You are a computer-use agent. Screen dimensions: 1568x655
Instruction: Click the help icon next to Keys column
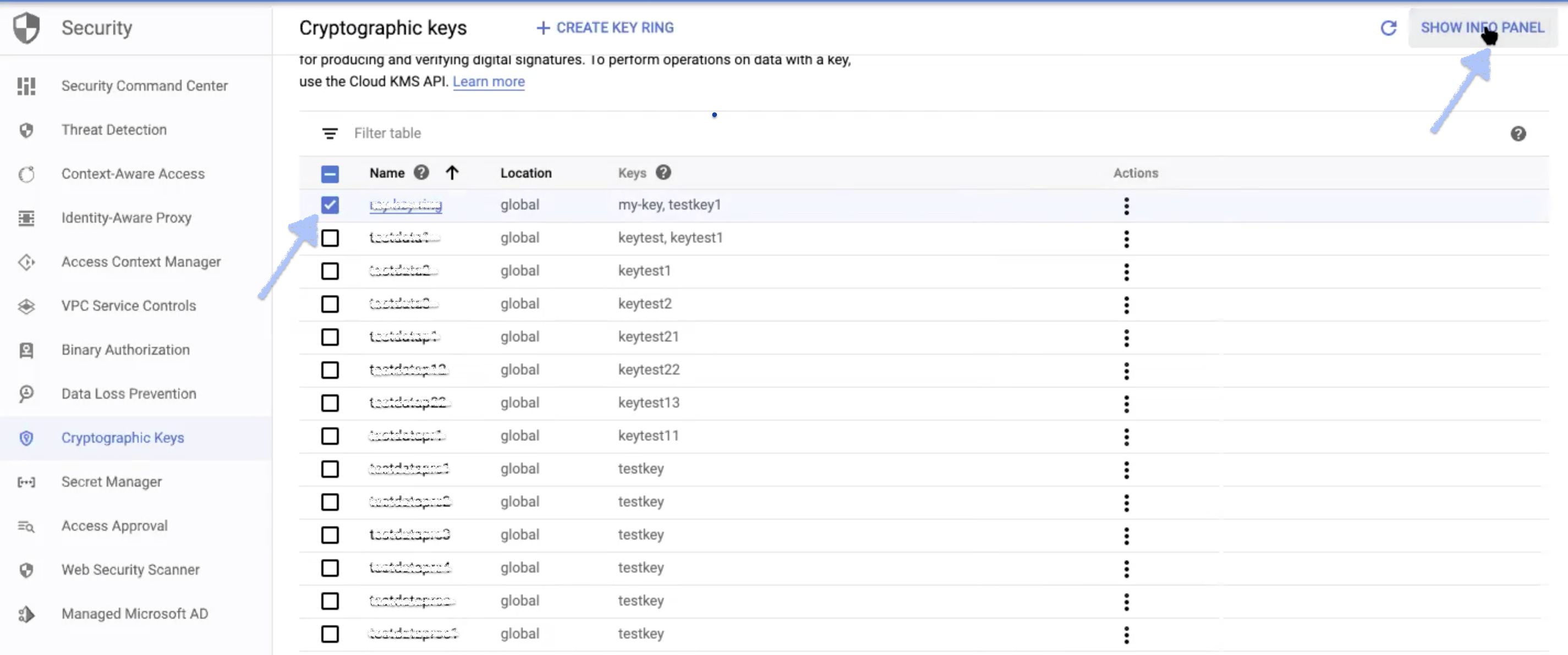663,172
